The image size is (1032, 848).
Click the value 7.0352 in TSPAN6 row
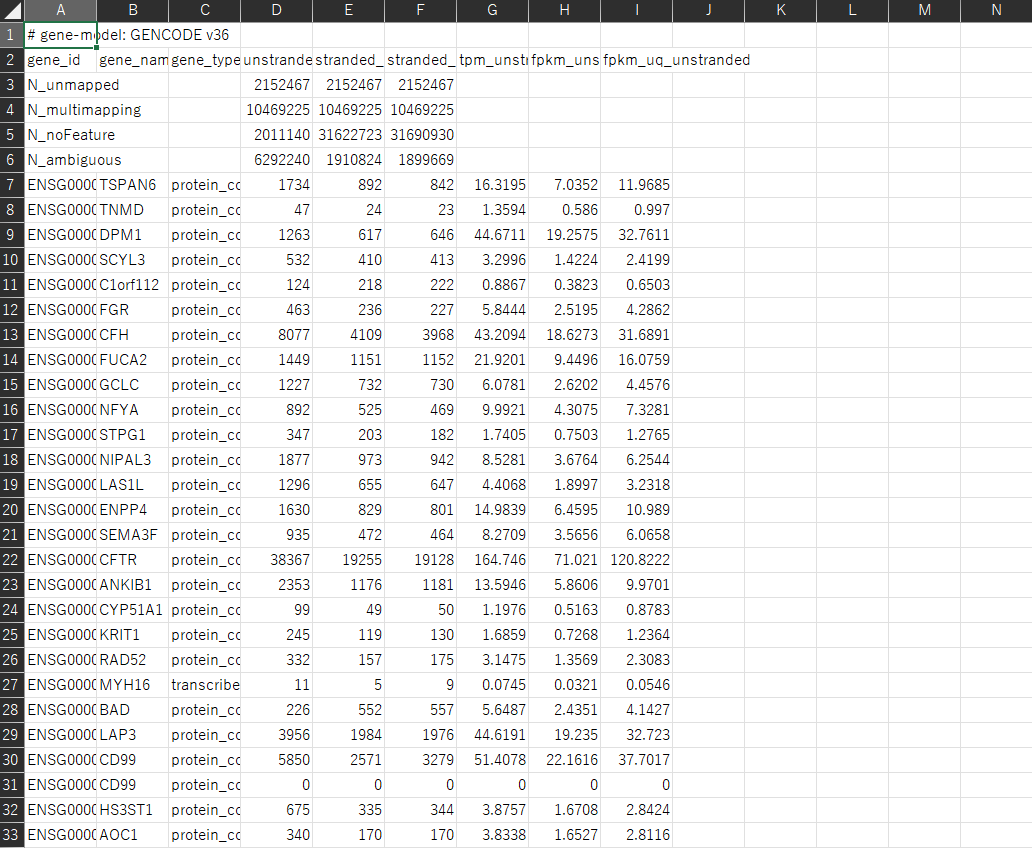click(564, 185)
